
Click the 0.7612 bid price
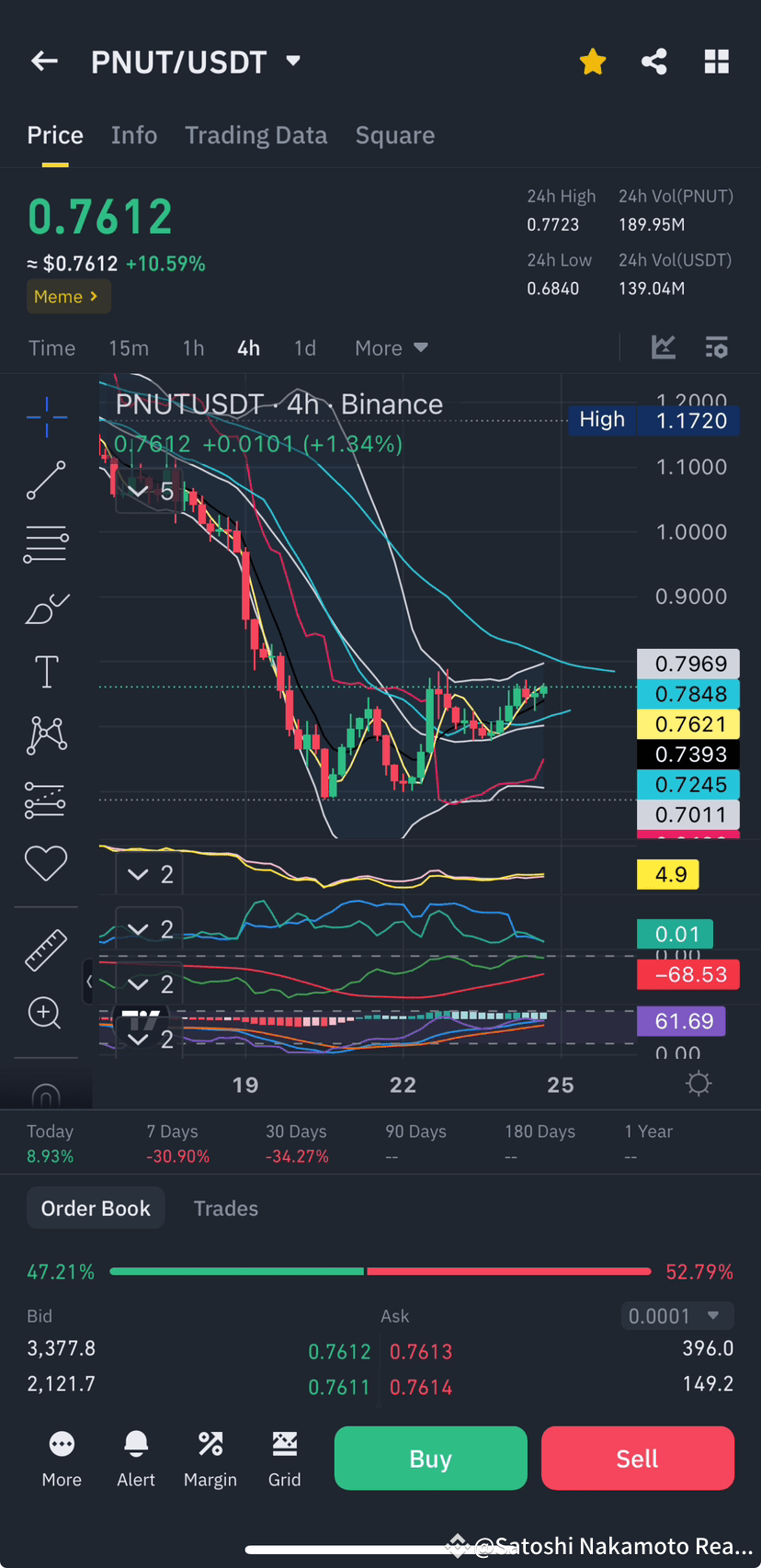[339, 1352]
